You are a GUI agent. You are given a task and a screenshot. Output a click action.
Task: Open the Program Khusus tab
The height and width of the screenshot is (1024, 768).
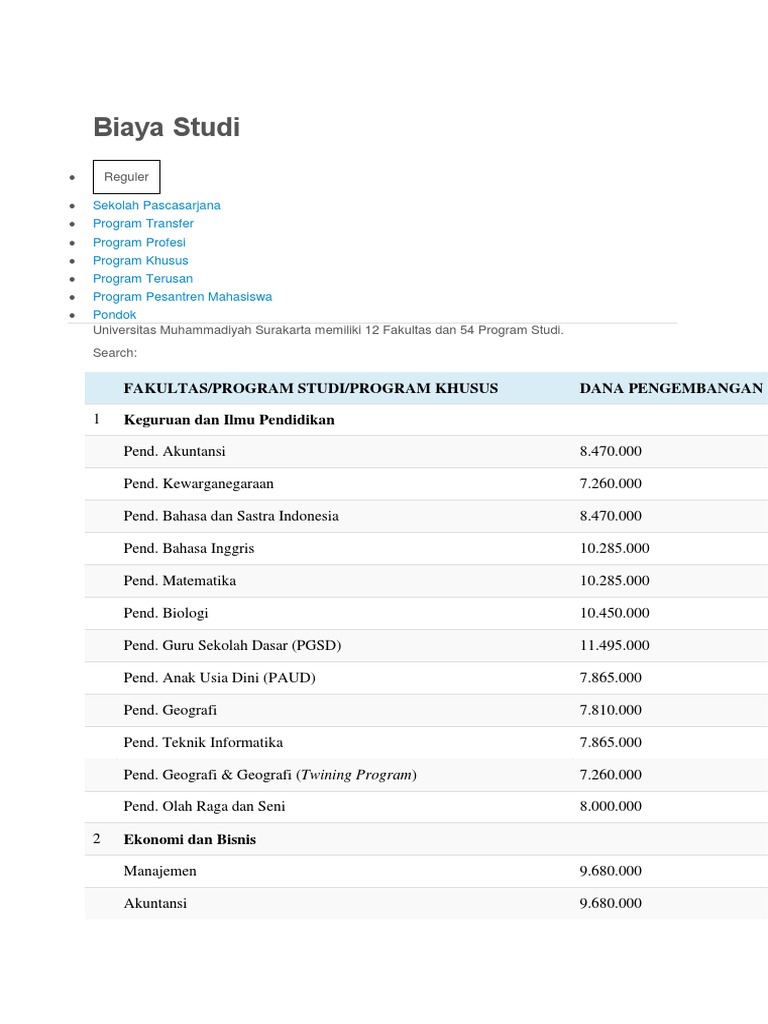[x=140, y=261]
